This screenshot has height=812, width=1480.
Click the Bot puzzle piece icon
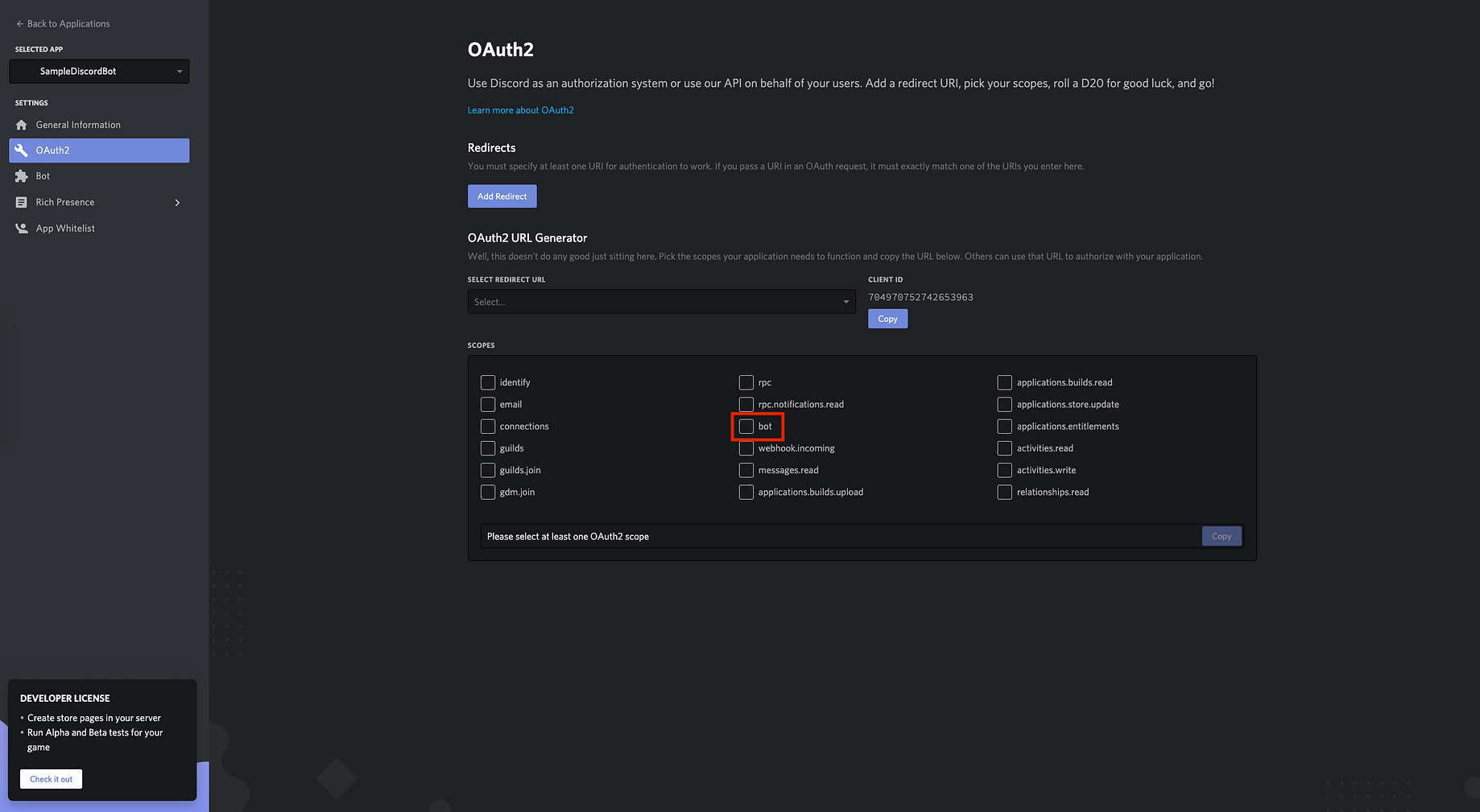pos(22,176)
